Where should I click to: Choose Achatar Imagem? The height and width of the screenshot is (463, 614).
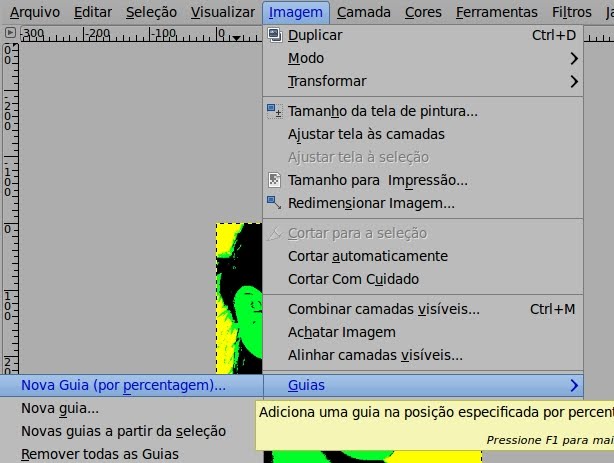tap(423, 332)
